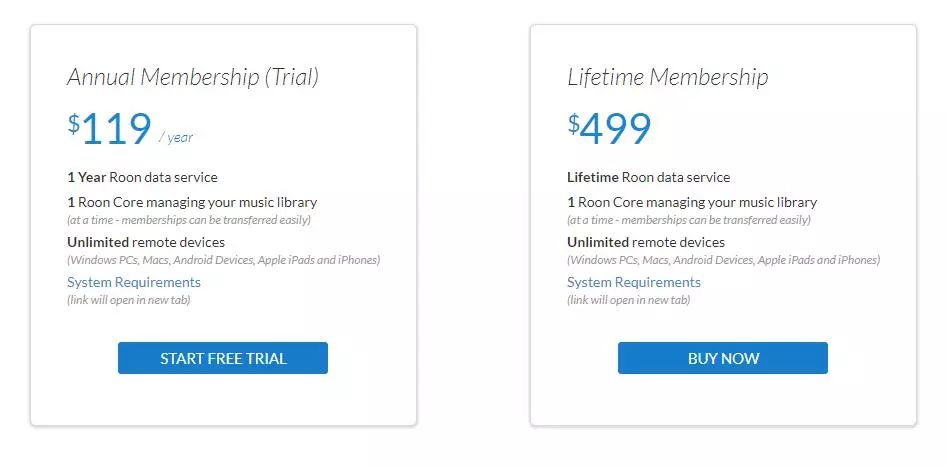This screenshot has width=947, height=467.
Task: Click the Lifetime Membership heading
Action: 668,77
